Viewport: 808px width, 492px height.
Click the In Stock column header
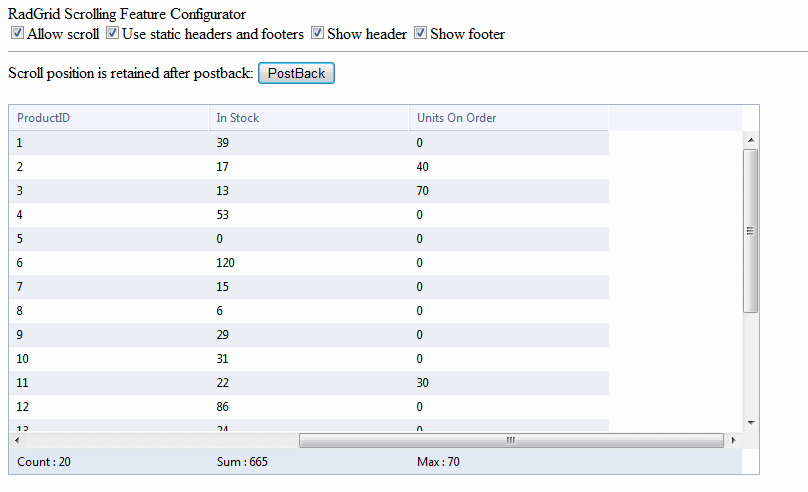click(x=238, y=118)
